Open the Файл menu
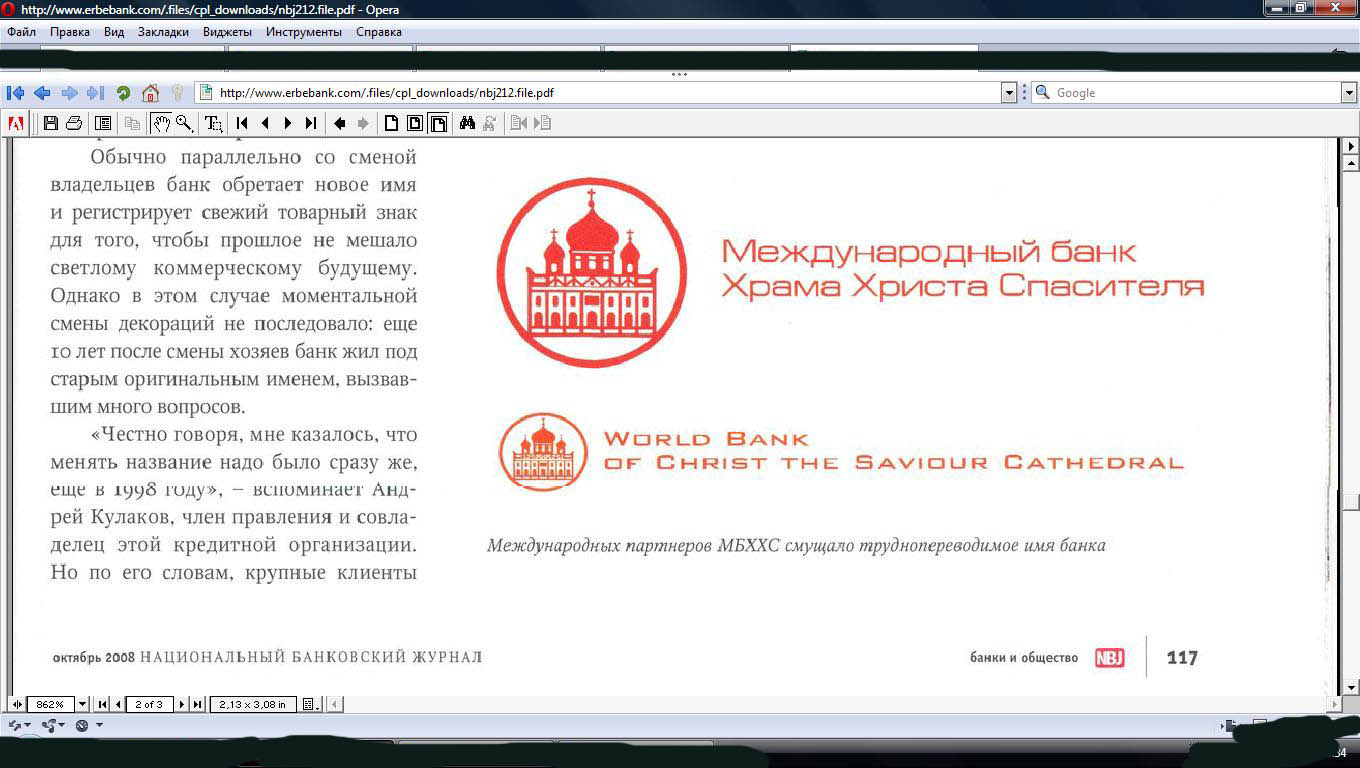Screen dimensions: 1360x768 click(22, 32)
